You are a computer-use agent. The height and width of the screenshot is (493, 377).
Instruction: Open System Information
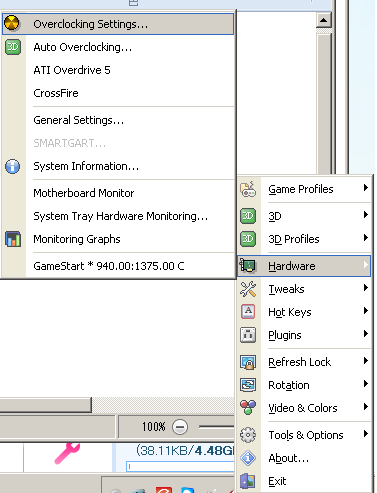click(x=118, y=166)
